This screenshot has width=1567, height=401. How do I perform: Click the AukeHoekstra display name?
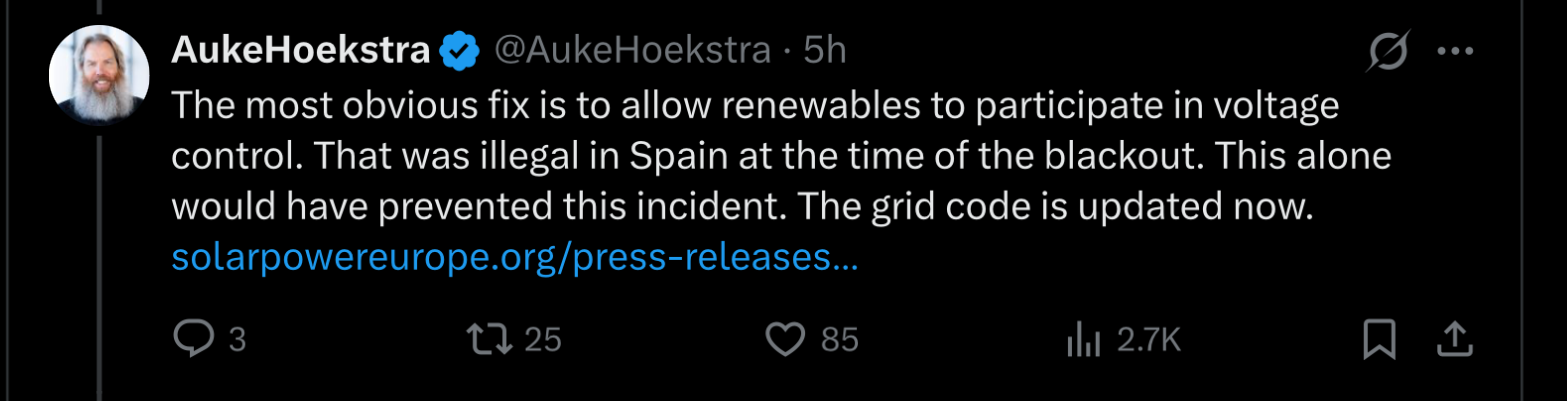(x=301, y=51)
